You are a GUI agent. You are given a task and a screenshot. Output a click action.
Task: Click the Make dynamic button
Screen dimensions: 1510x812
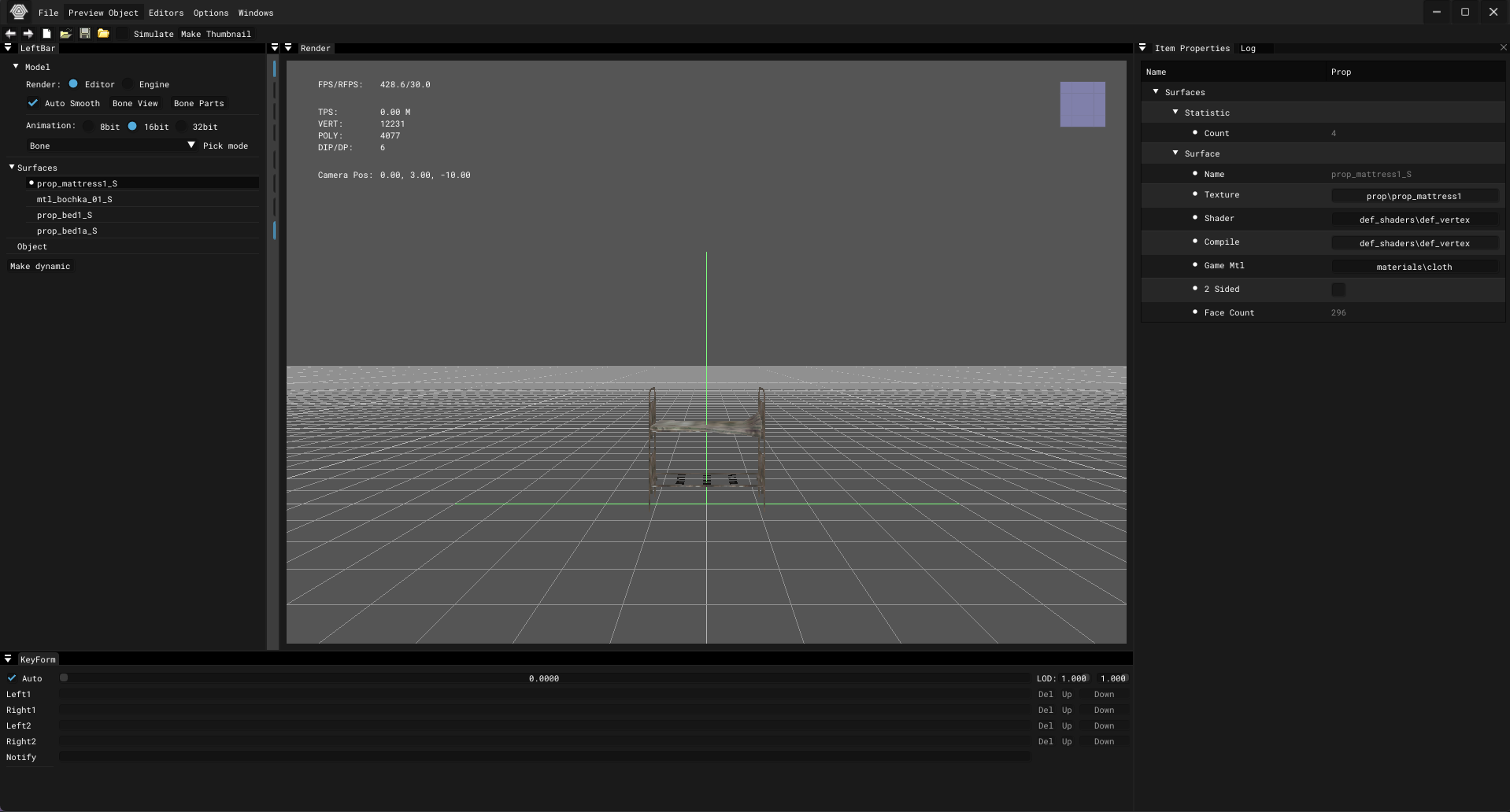40,266
